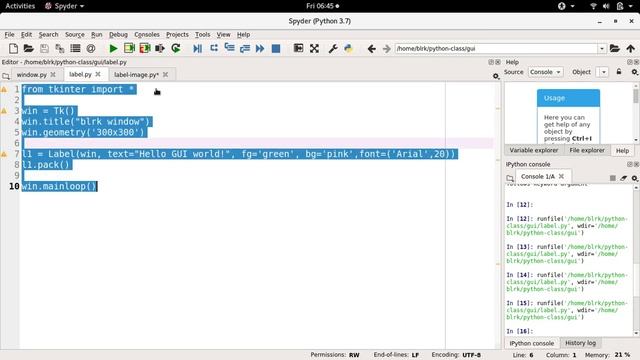Viewport: 640px width, 360px height.
Task: Create a new file with the toolbar icon
Action: [13, 49]
